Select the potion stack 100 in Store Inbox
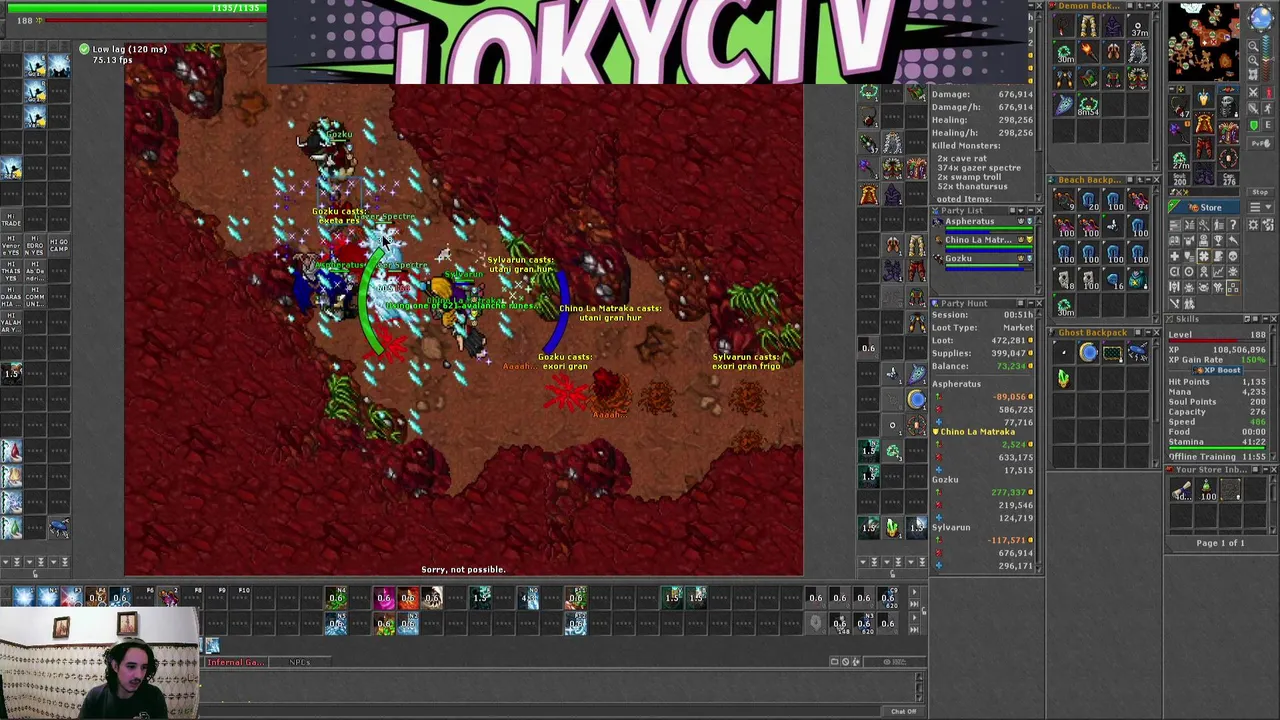 tap(1207, 490)
